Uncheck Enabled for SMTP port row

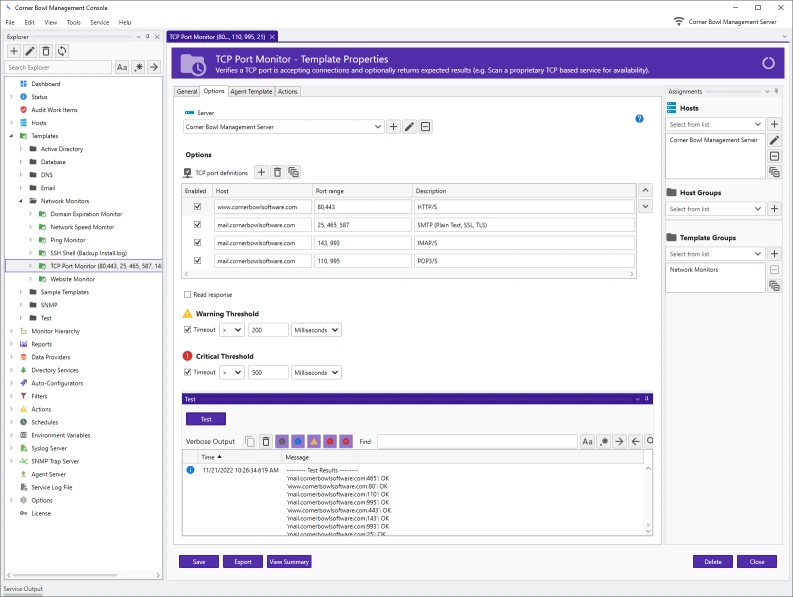[x=198, y=225]
